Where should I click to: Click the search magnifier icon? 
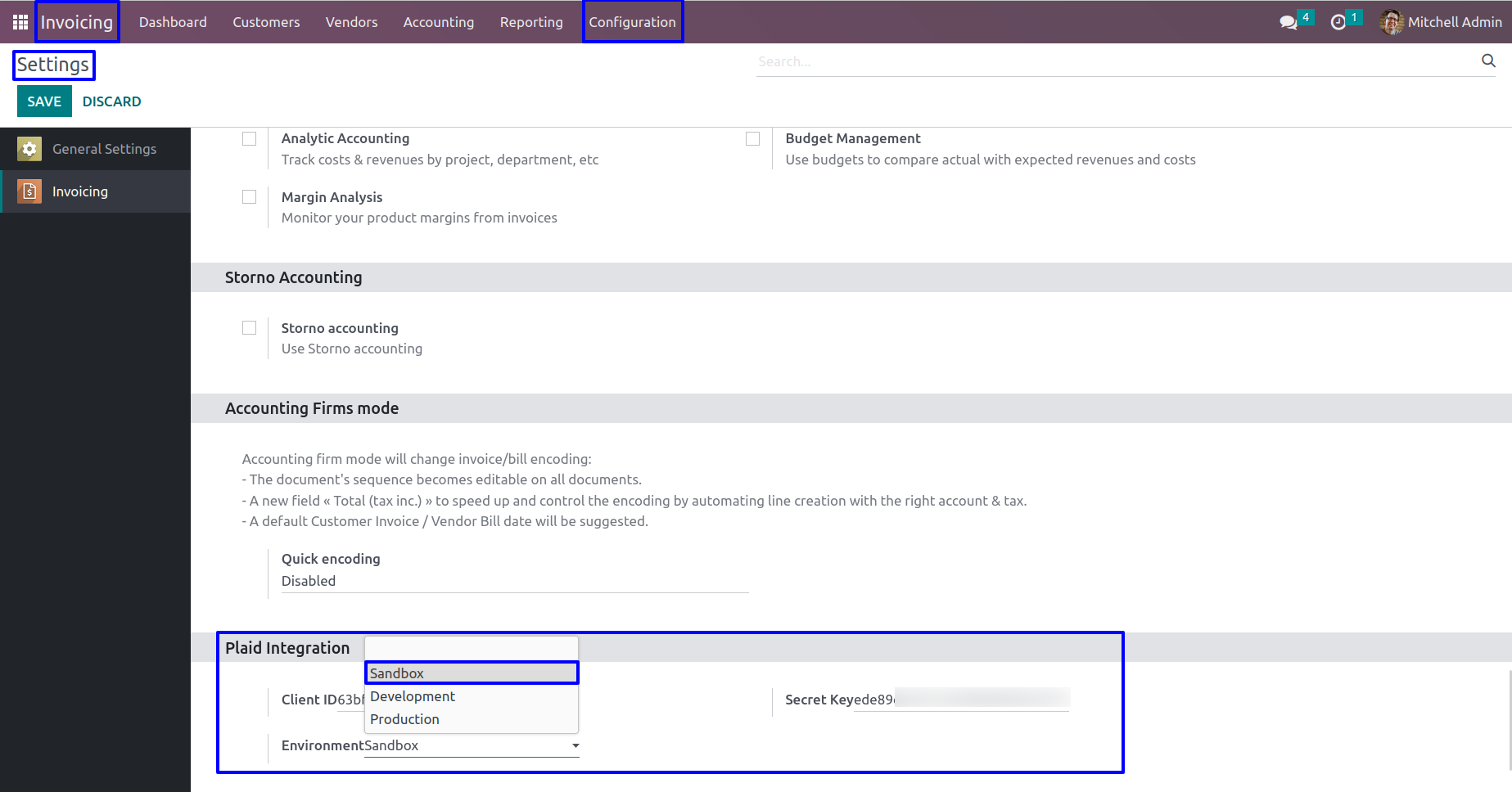(1488, 61)
